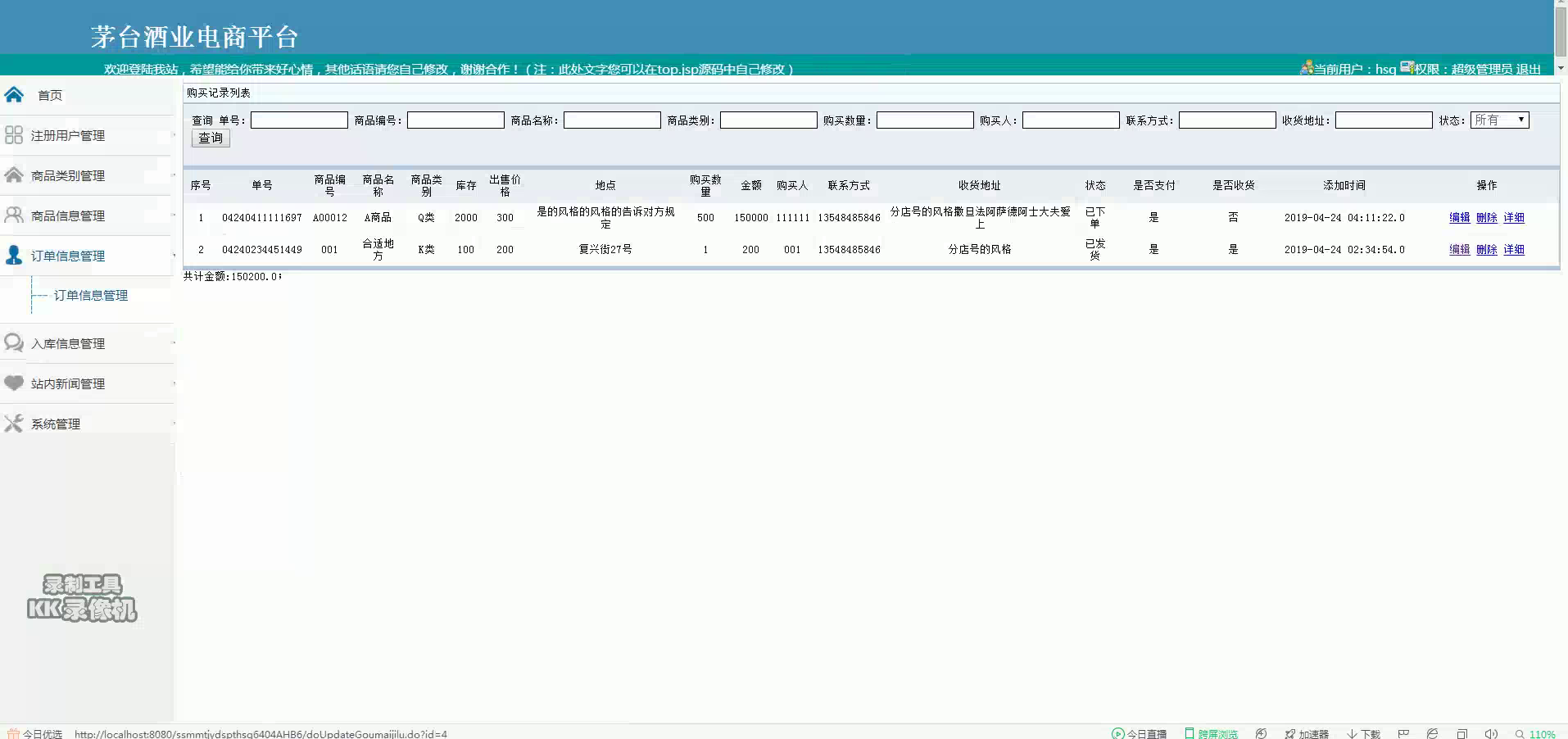1568x739 pixels.
Task: Open the 状态 dropdown showing 所有
Action: click(1500, 120)
